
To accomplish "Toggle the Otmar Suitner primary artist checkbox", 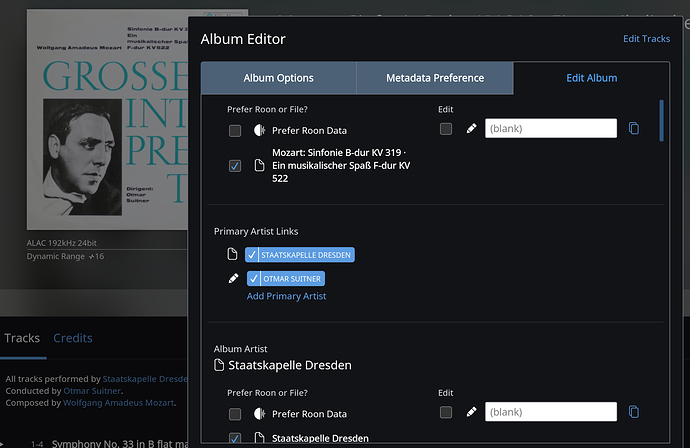I will 253,279.
